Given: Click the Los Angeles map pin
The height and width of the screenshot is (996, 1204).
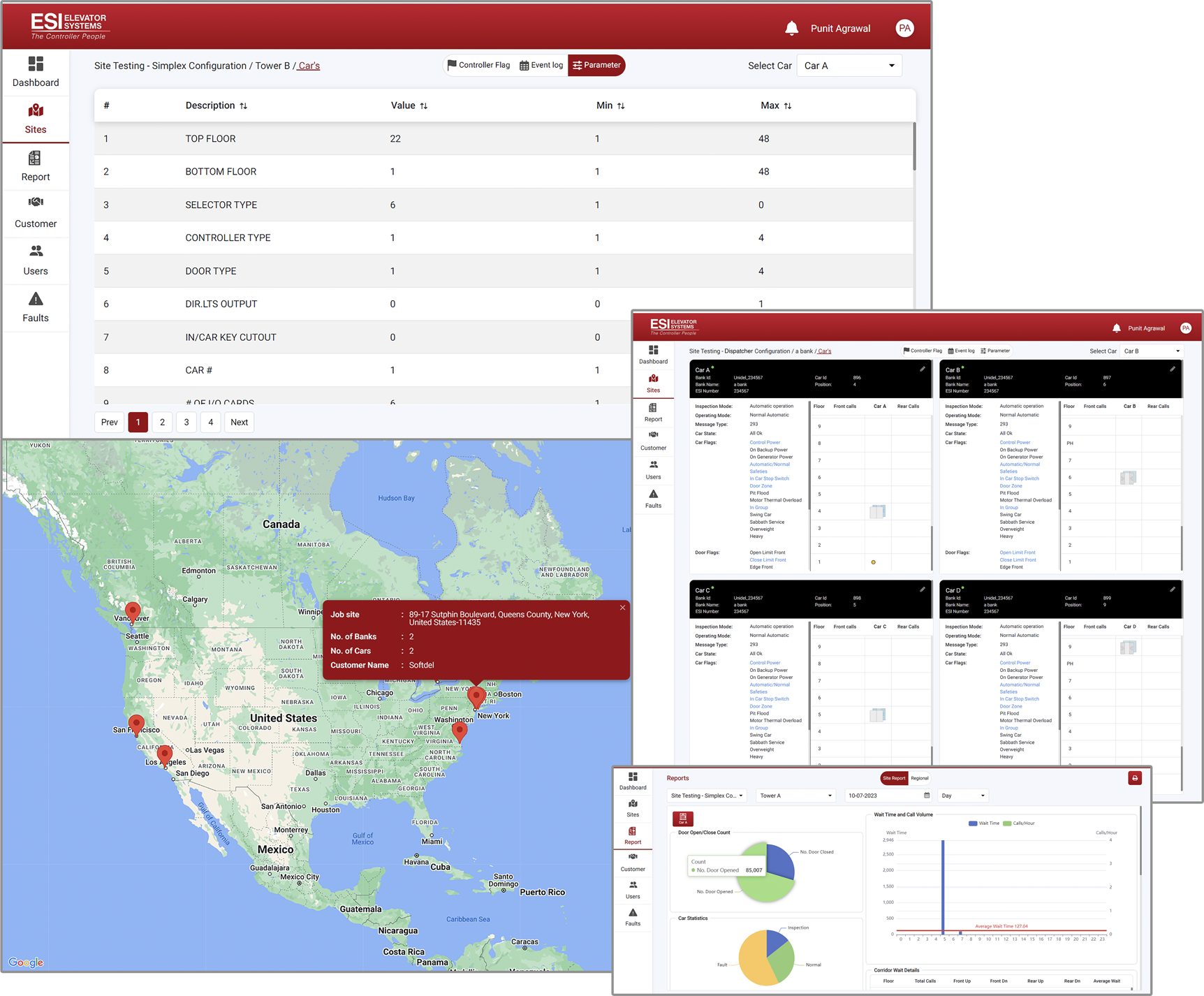Looking at the screenshot, I should [x=165, y=756].
